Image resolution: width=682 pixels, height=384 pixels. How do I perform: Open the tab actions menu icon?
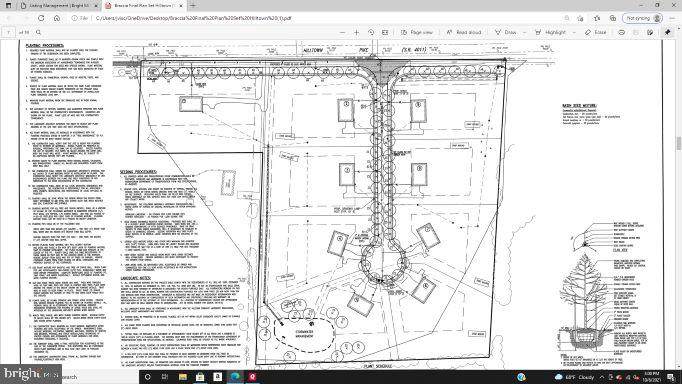coord(8,6)
